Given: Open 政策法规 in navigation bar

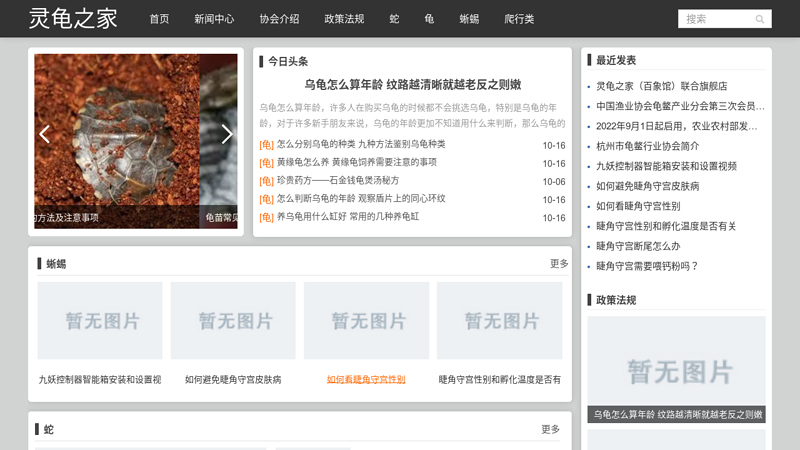Looking at the screenshot, I should click(344, 19).
